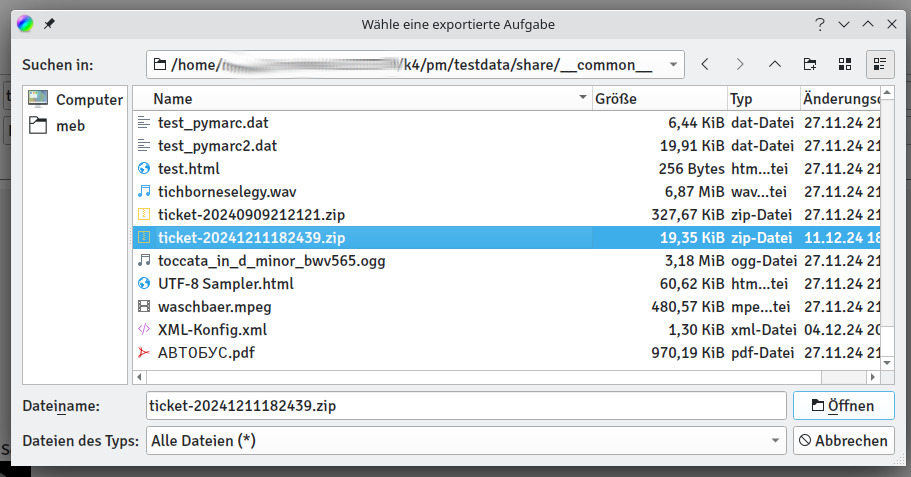
Task: Click the horizontal scrollbar right arrow
Action: pos(873,377)
